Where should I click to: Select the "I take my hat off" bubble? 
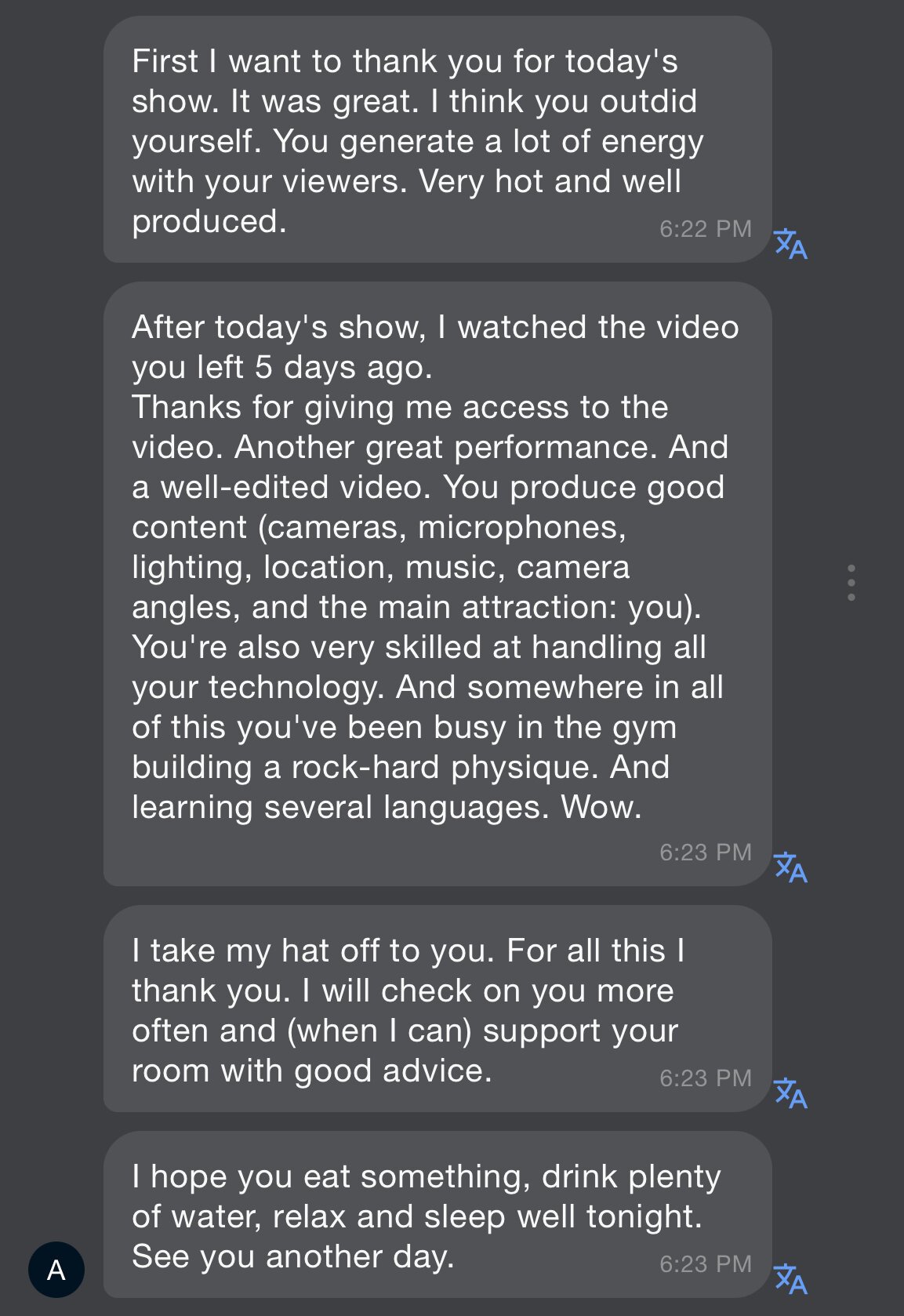tap(437, 1009)
